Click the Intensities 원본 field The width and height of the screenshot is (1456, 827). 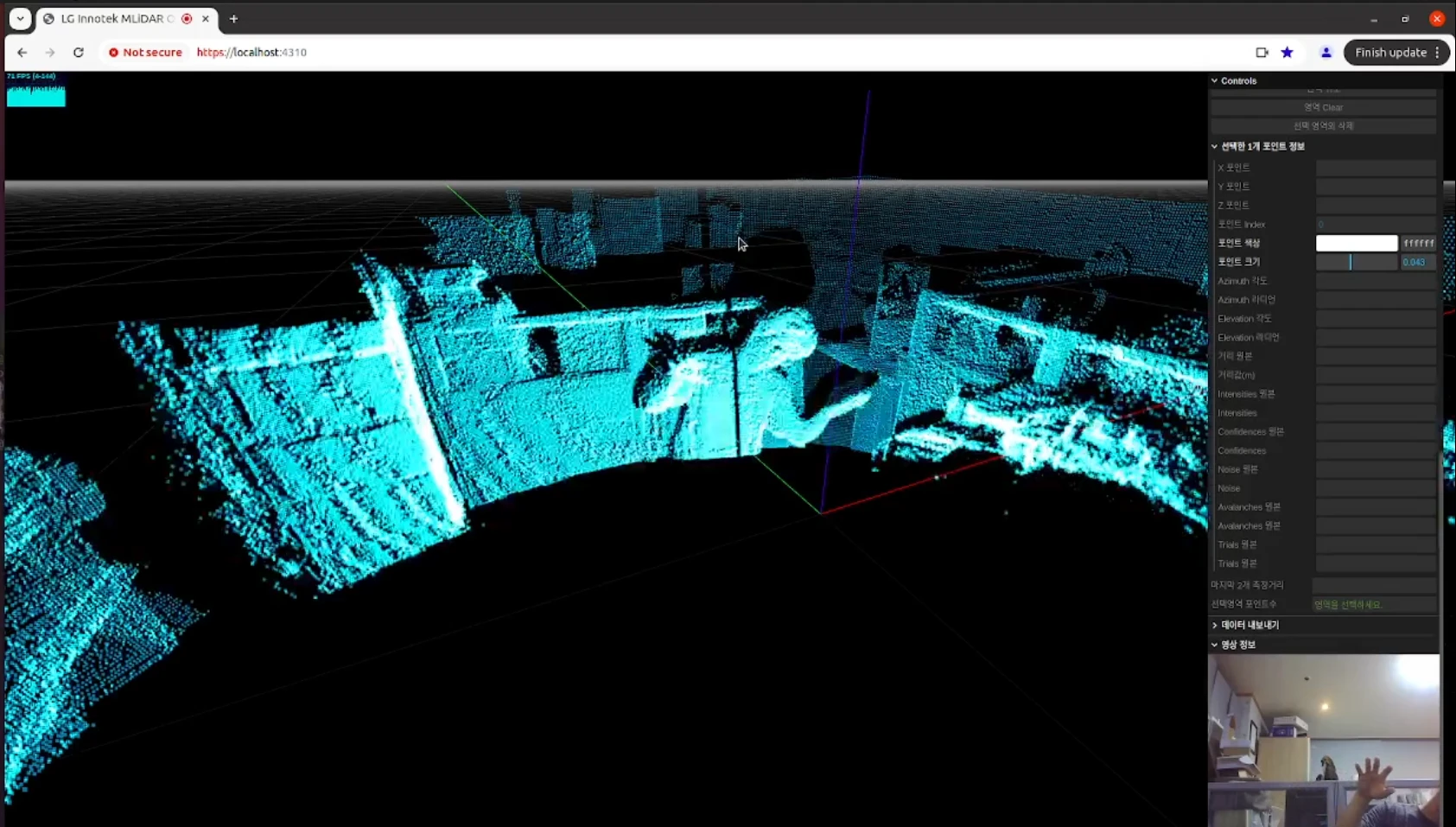1376,394
